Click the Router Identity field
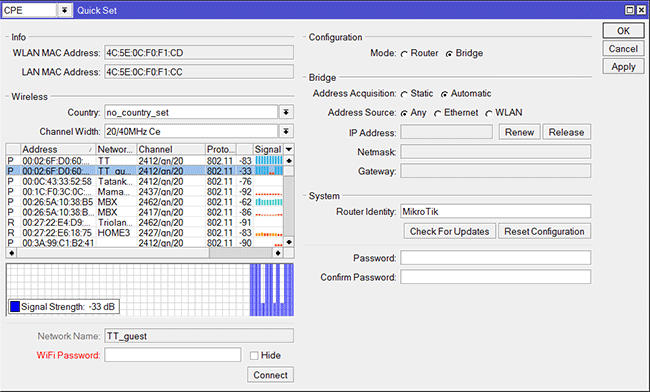Viewport: 650px width, 392px height. click(495, 211)
